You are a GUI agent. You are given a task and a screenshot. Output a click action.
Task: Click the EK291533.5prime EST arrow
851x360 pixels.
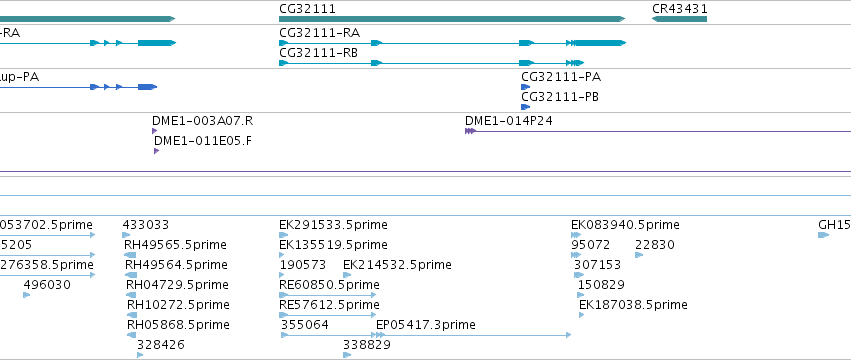283,235
